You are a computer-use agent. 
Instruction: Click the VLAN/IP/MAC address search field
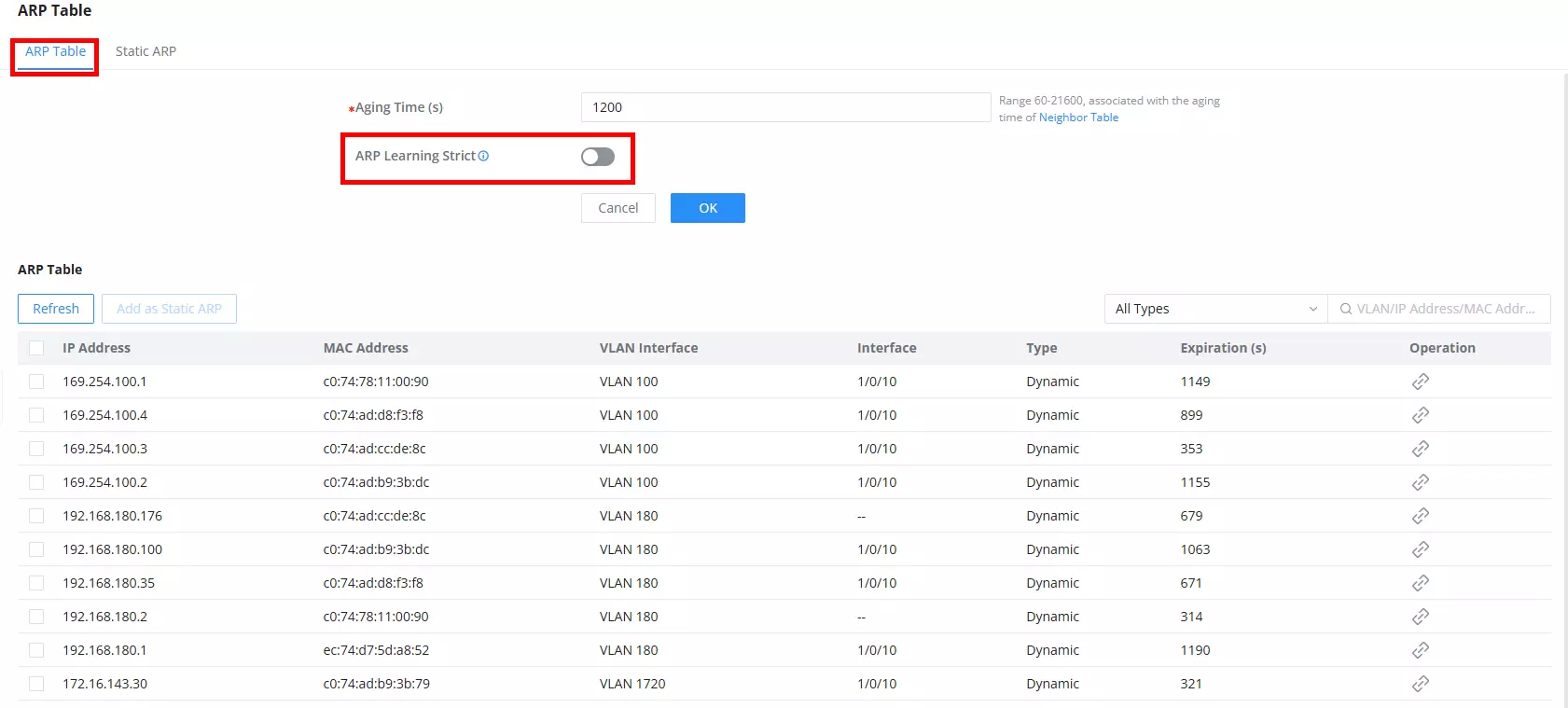pyautogui.click(x=1439, y=309)
